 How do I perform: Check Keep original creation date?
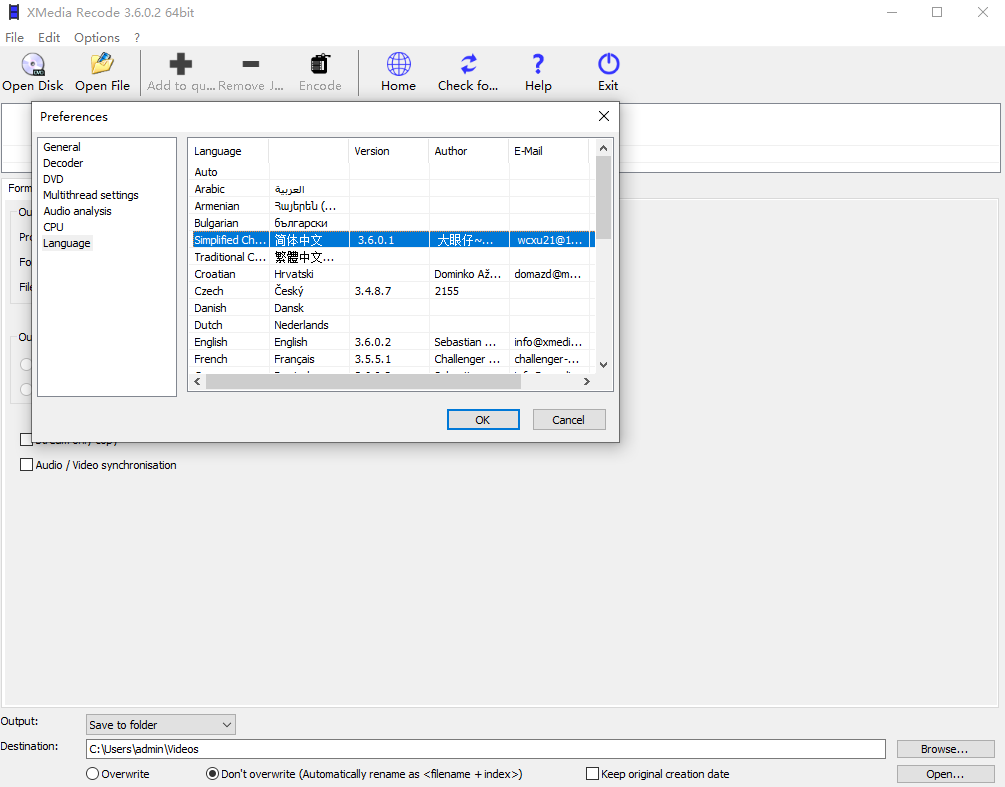click(593, 774)
